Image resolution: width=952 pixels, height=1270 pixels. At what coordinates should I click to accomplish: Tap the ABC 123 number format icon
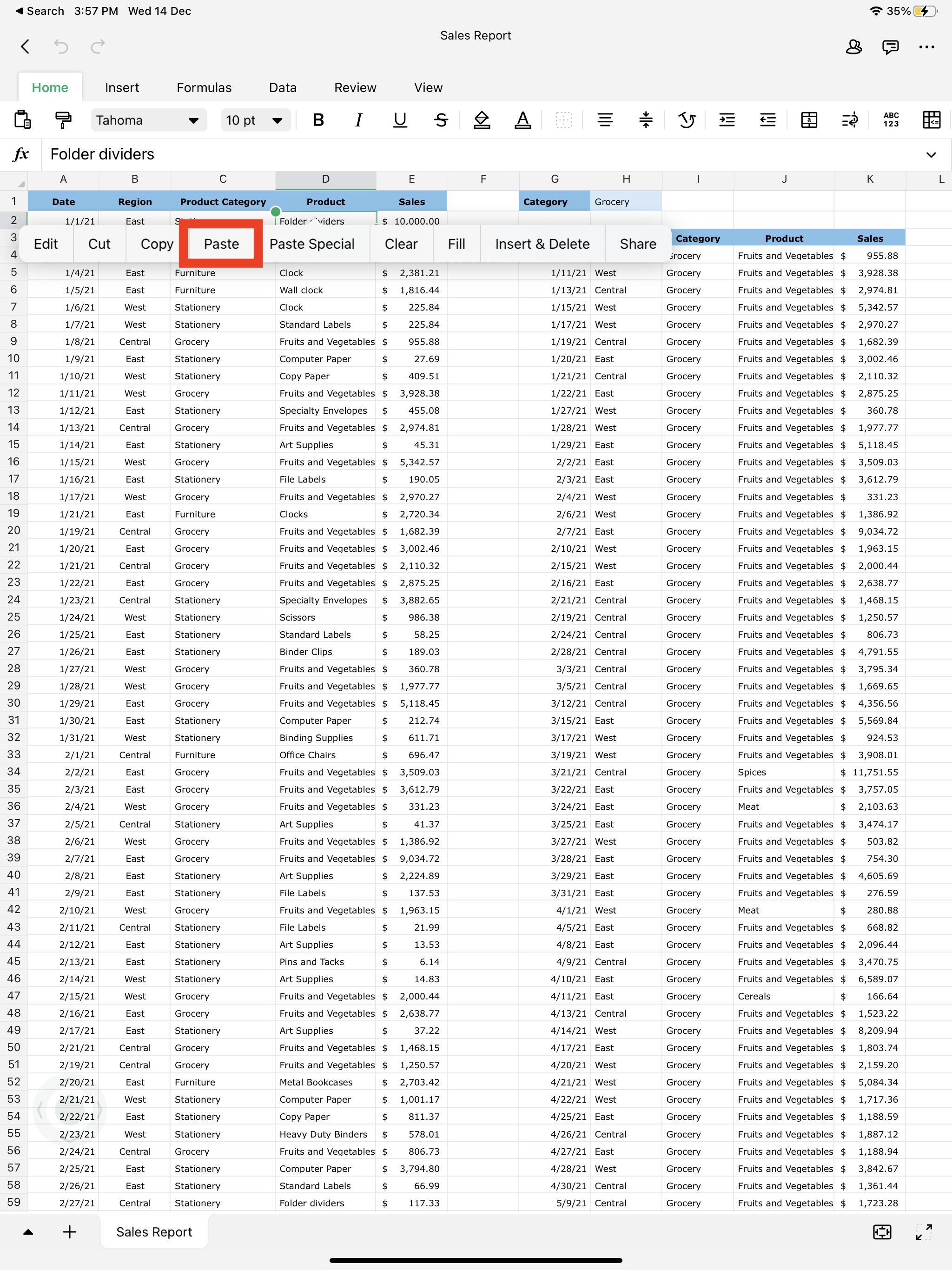[891, 120]
